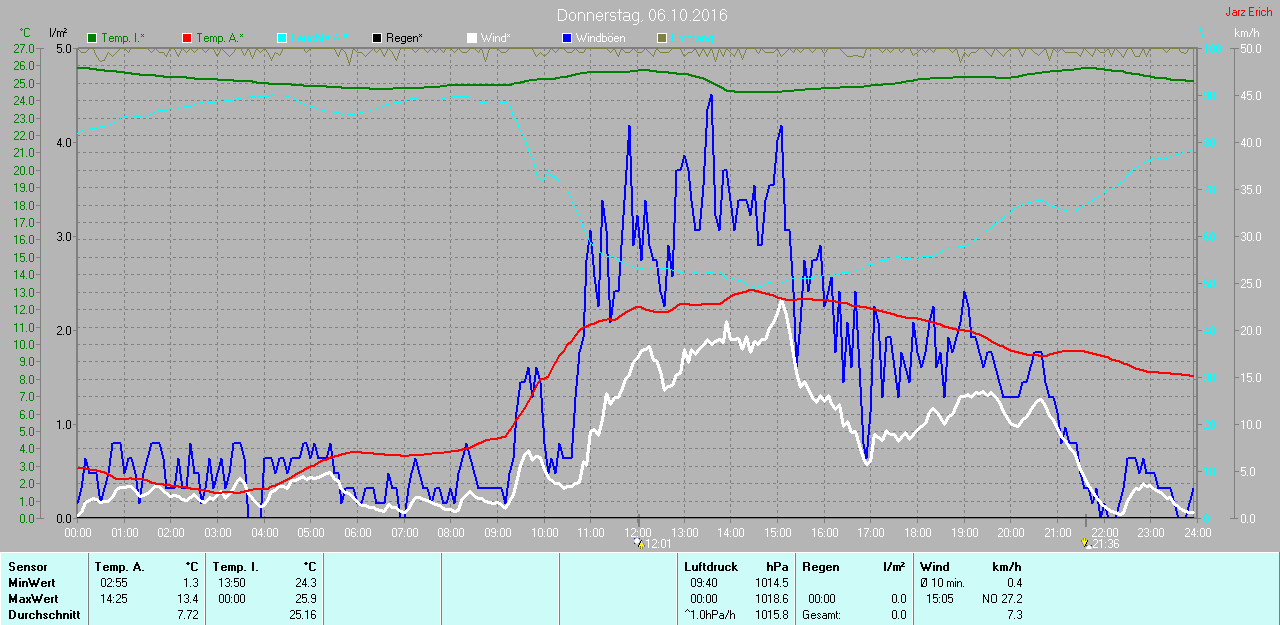Click the Temp. A. column header

[x=119, y=567]
